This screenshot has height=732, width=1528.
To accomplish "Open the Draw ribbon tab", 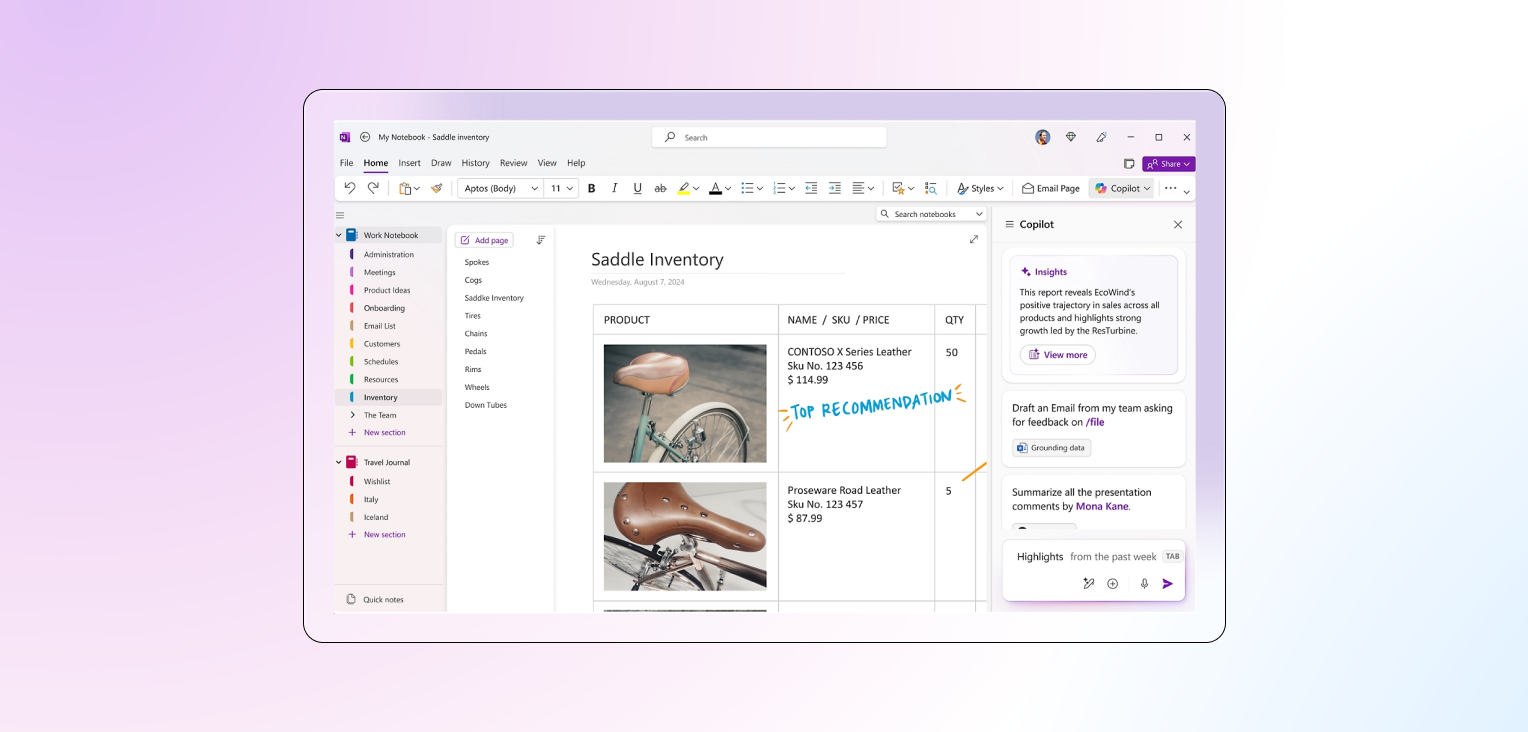I will [441, 163].
